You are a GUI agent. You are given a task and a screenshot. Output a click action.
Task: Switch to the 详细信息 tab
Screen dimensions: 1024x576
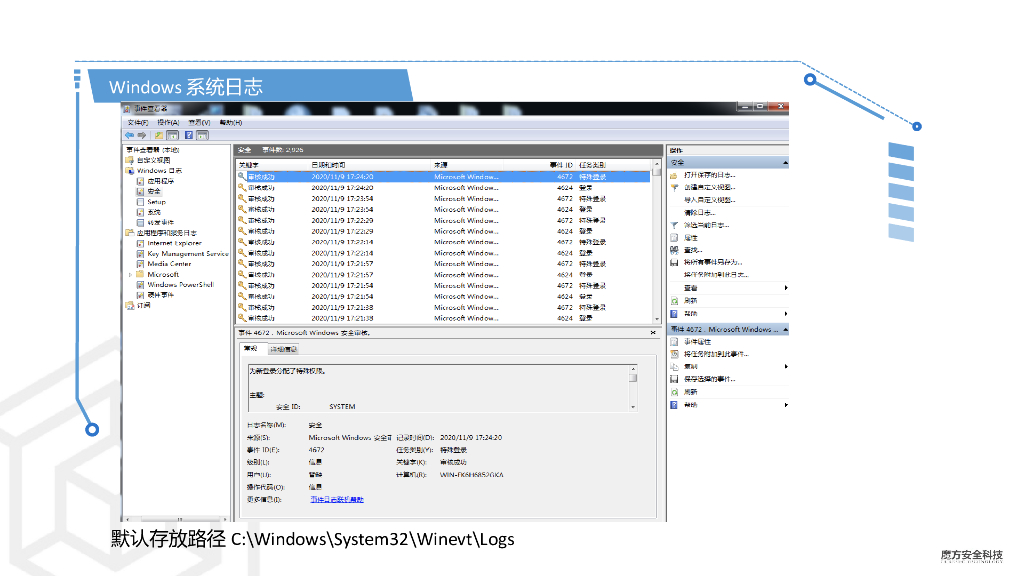[x=283, y=349]
